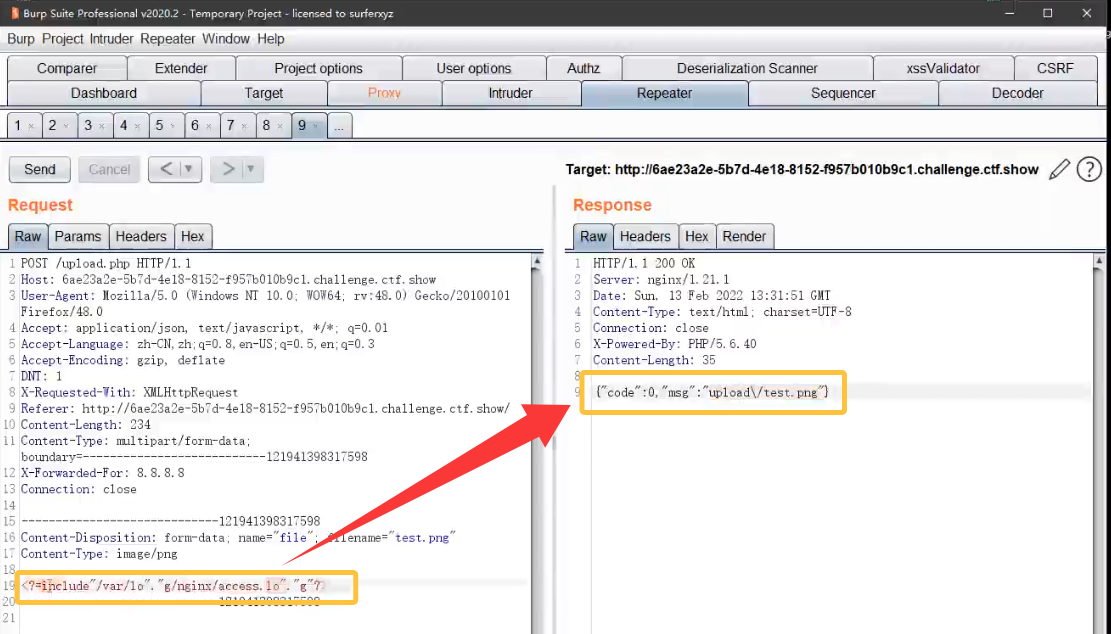Show the response Raw view

pyautogui.click(x=593, y=237)
